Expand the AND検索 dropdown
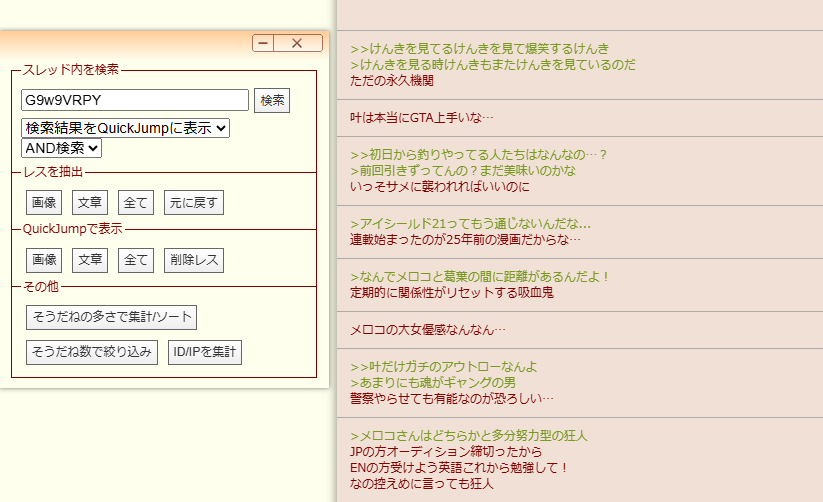 61,148
